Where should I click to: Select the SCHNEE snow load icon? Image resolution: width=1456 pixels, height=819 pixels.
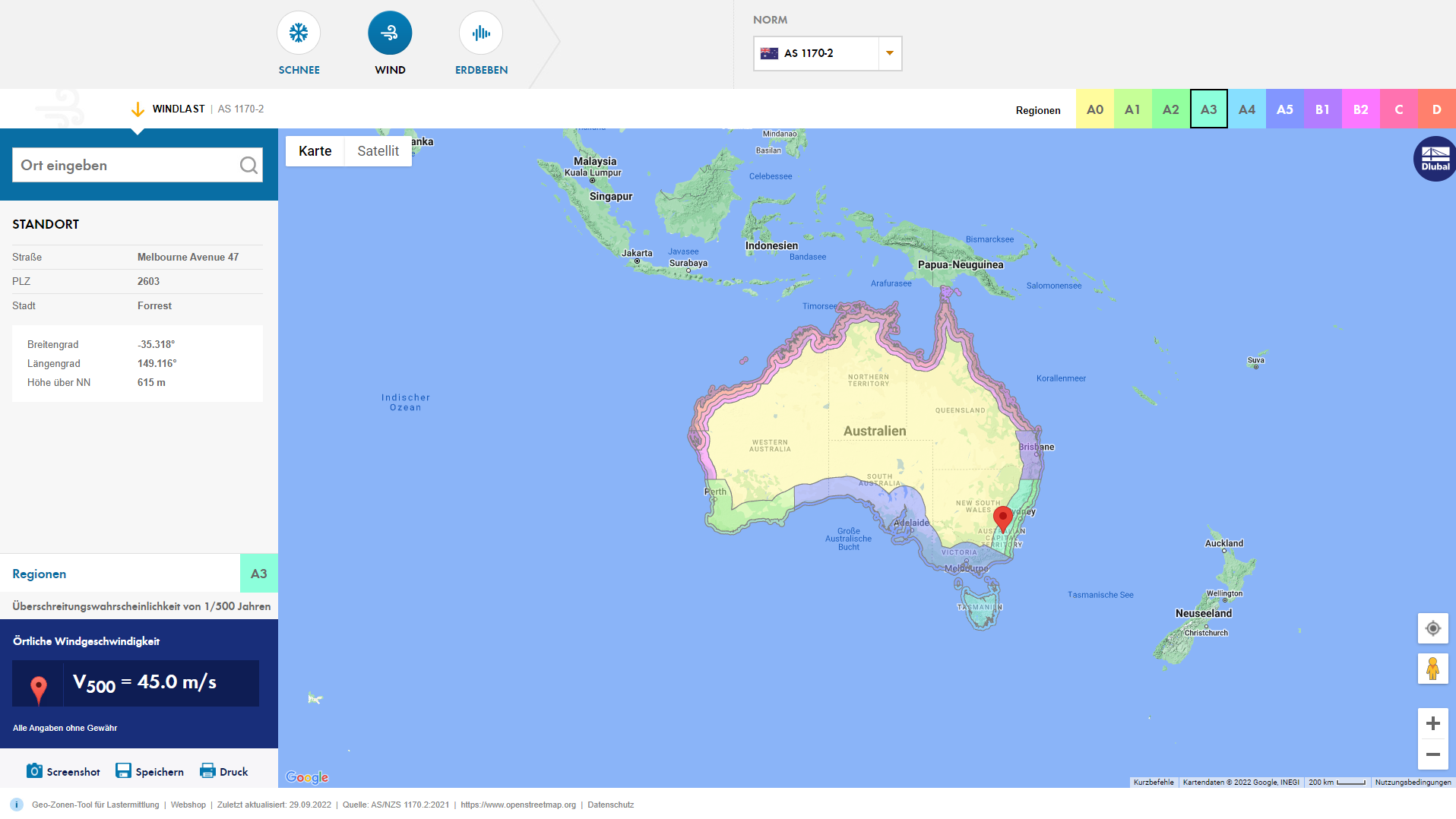click(x=299, y=33)
